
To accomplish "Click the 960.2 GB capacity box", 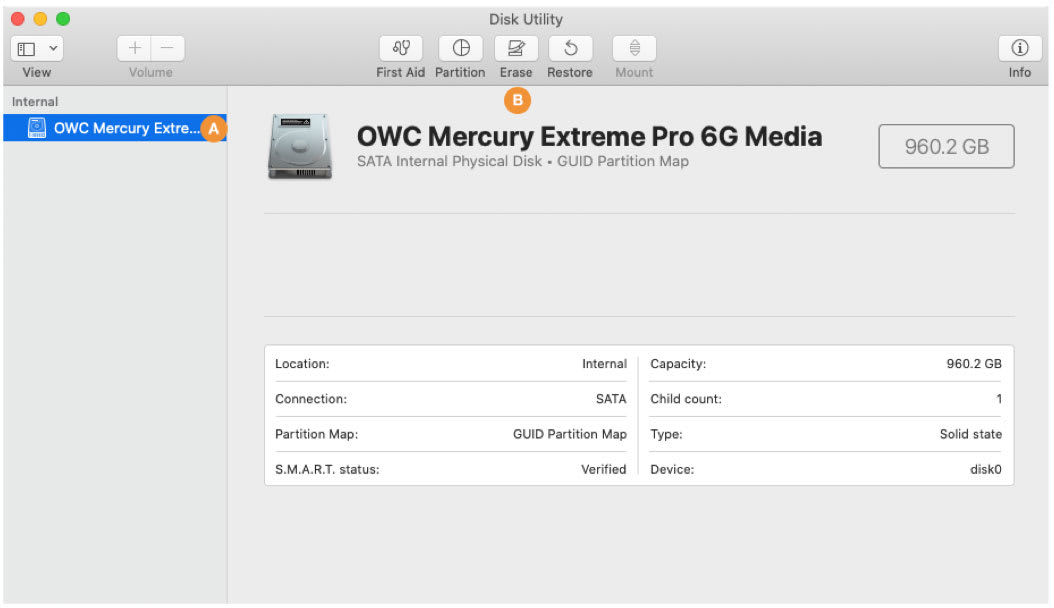I will click(x=946, y=147).
